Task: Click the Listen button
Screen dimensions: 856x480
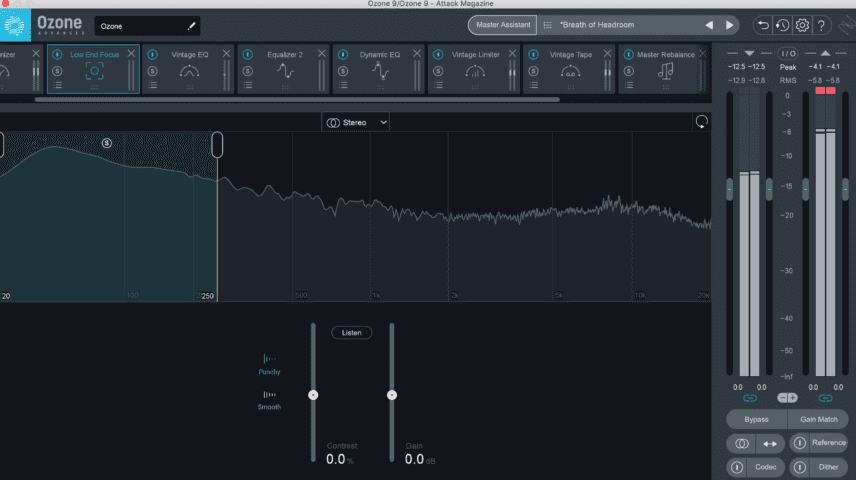Action: coord(352,333)
